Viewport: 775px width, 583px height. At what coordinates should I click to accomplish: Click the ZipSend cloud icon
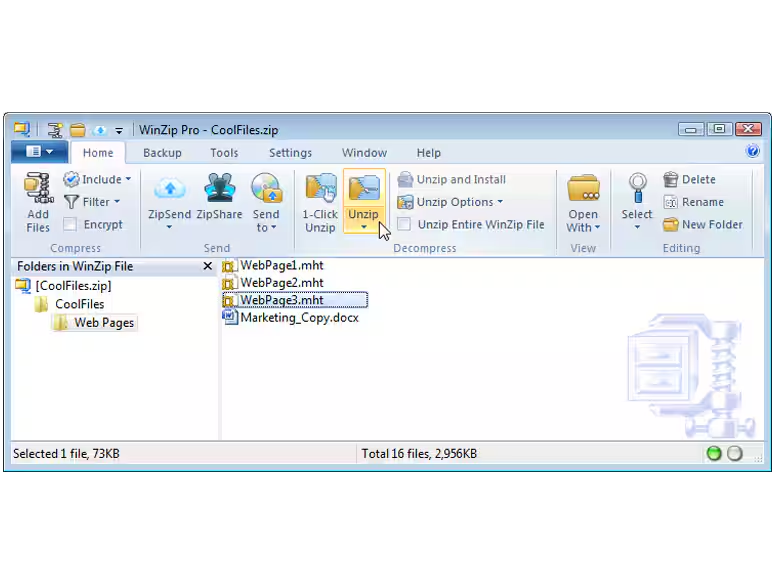pos(170,188)
